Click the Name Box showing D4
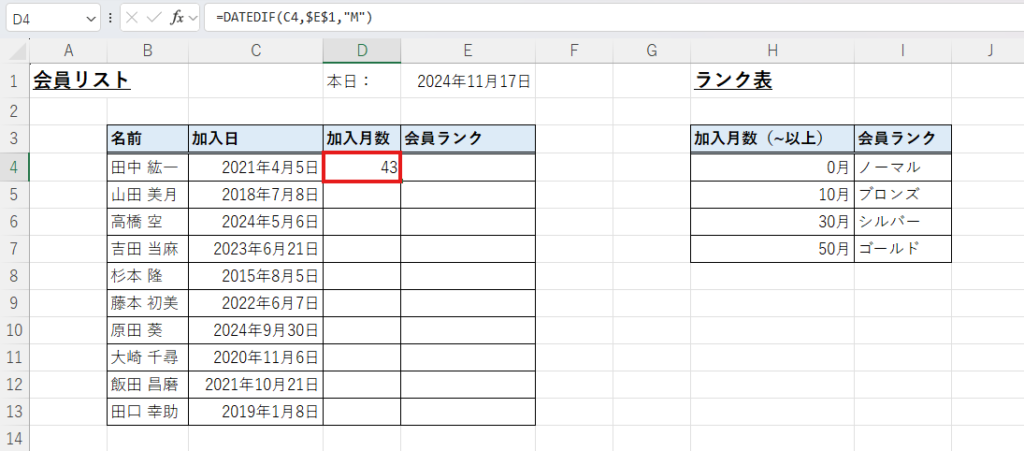 point(45,17)
